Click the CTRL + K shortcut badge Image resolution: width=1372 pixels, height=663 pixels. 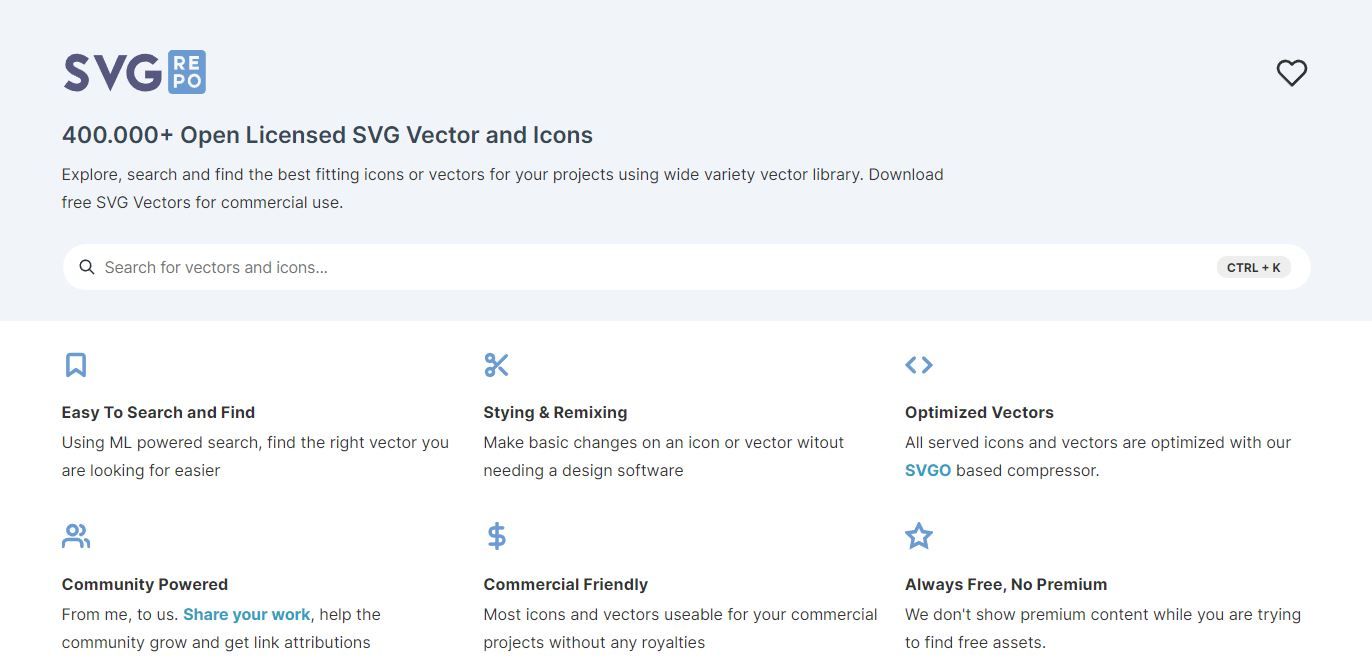(x=1253, y=267)
